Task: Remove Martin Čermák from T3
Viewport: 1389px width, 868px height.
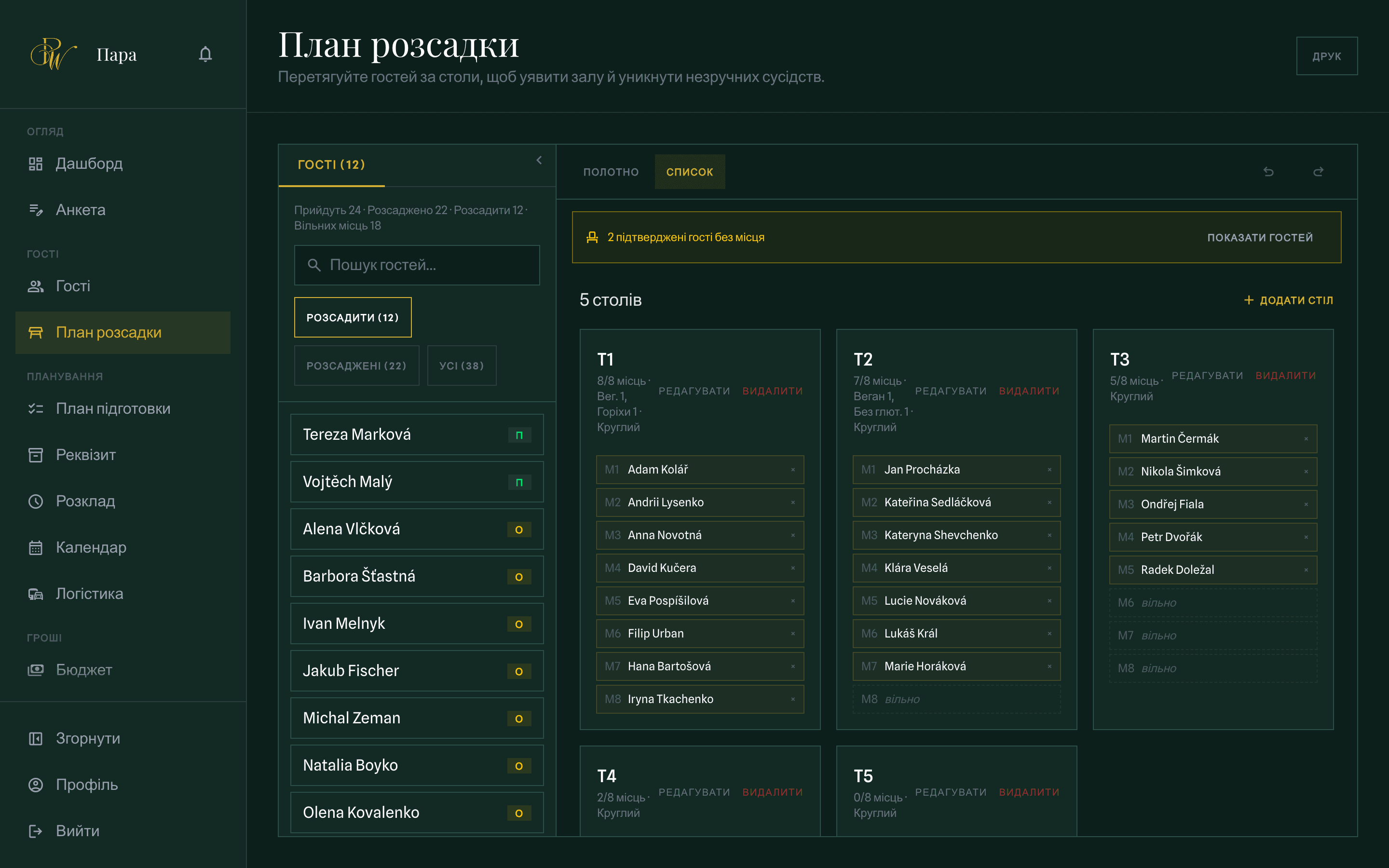Action: (x=1306, y=439)
